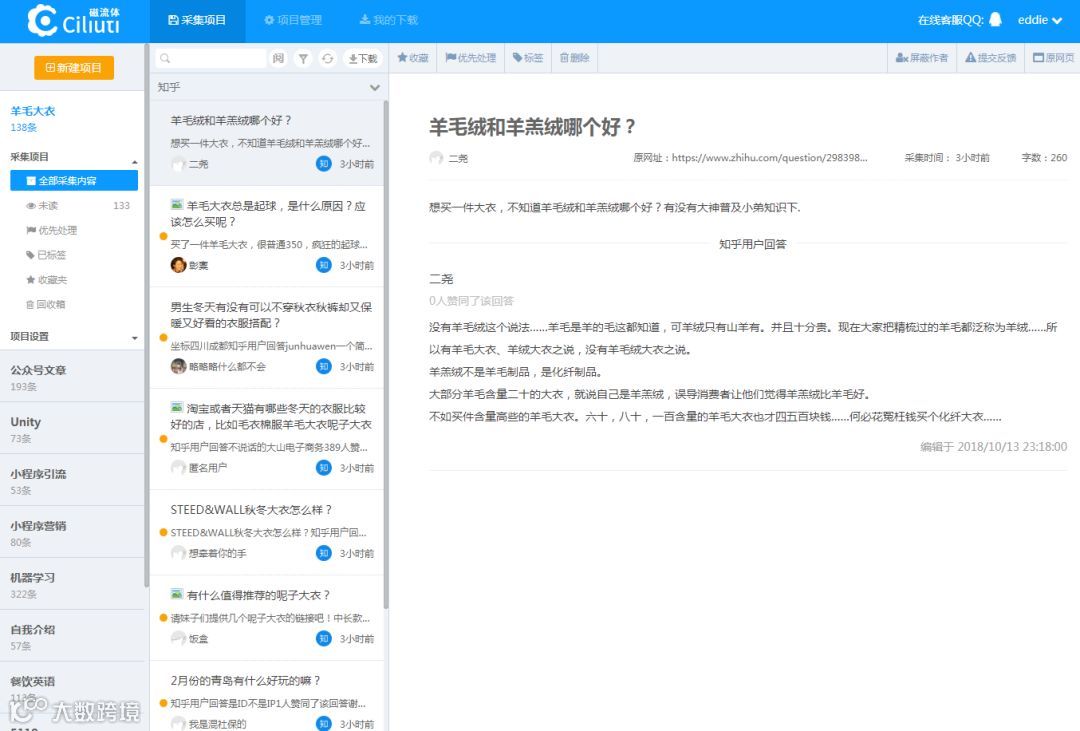Click inside the search input field
1080x731 pixels.
coord(210,58)
